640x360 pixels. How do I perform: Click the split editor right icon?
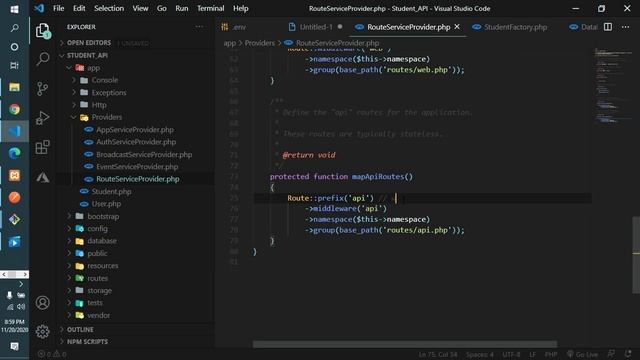[608, 27]
